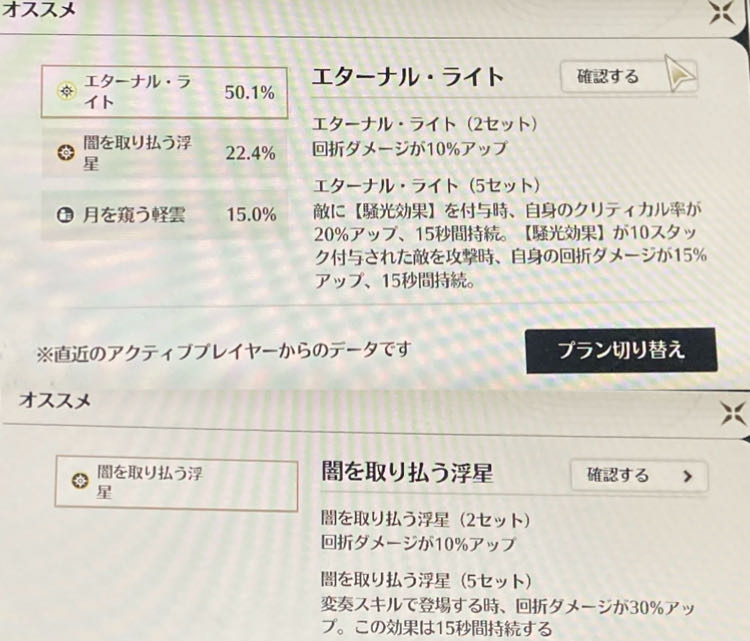Click the 15.0% usage value
Viewport: 750px width, 641px height.
(251, 214)
